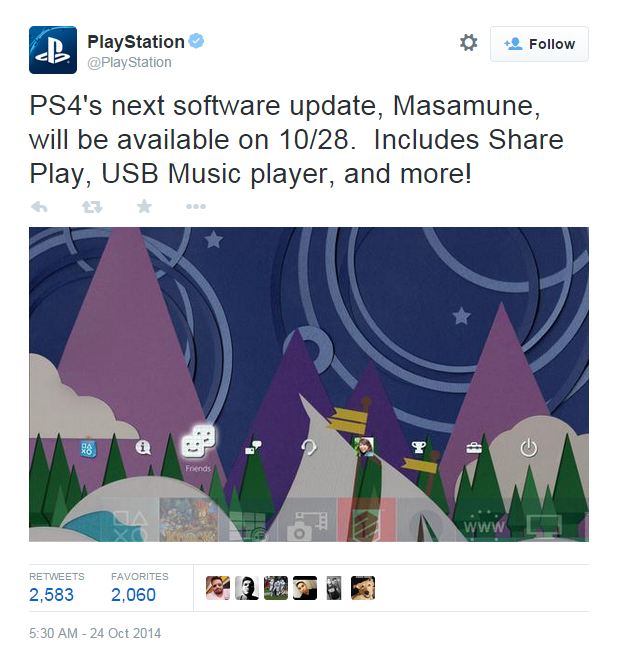Viewport: 619px width, 664px height.
Task: Open the PlayStation profile avatar
Action: [x=53, y=50]
